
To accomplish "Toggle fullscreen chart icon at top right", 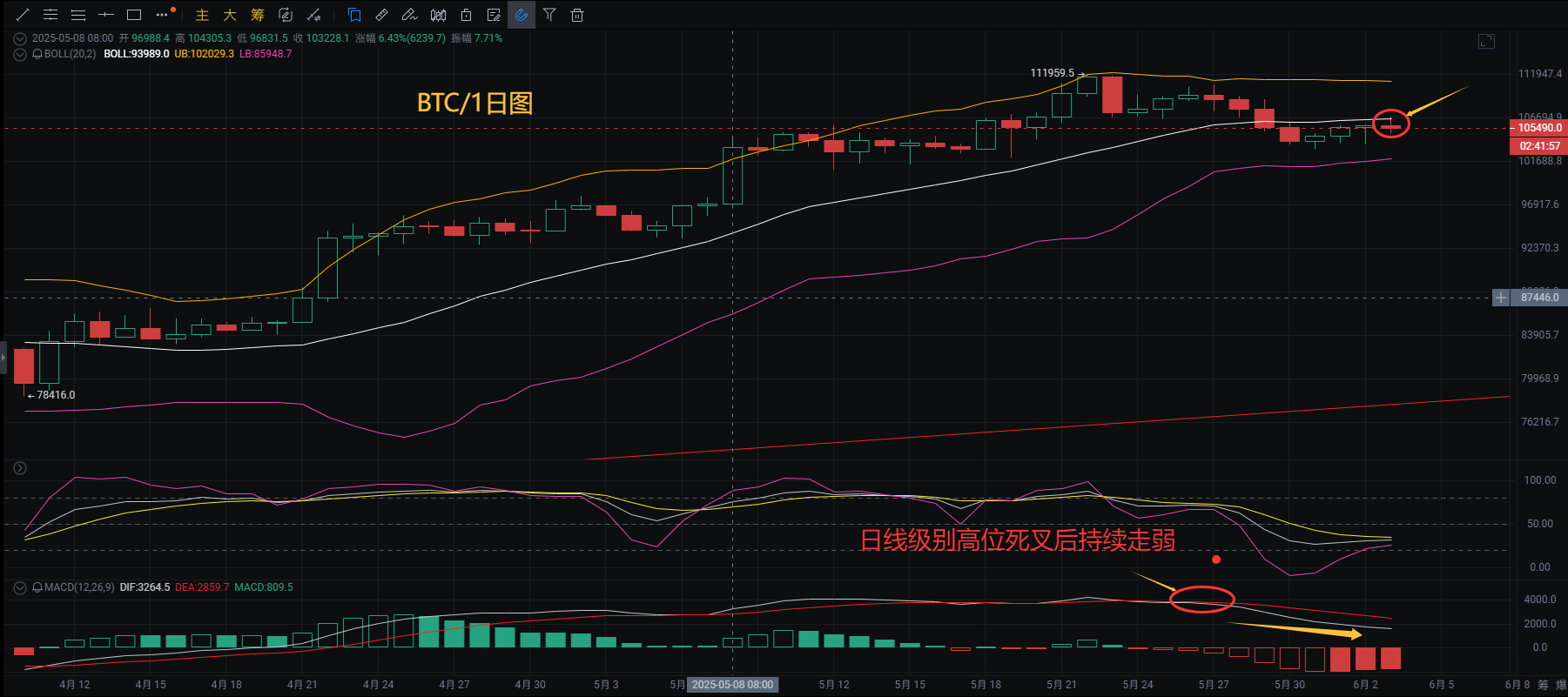I will tap(1487, 41).
